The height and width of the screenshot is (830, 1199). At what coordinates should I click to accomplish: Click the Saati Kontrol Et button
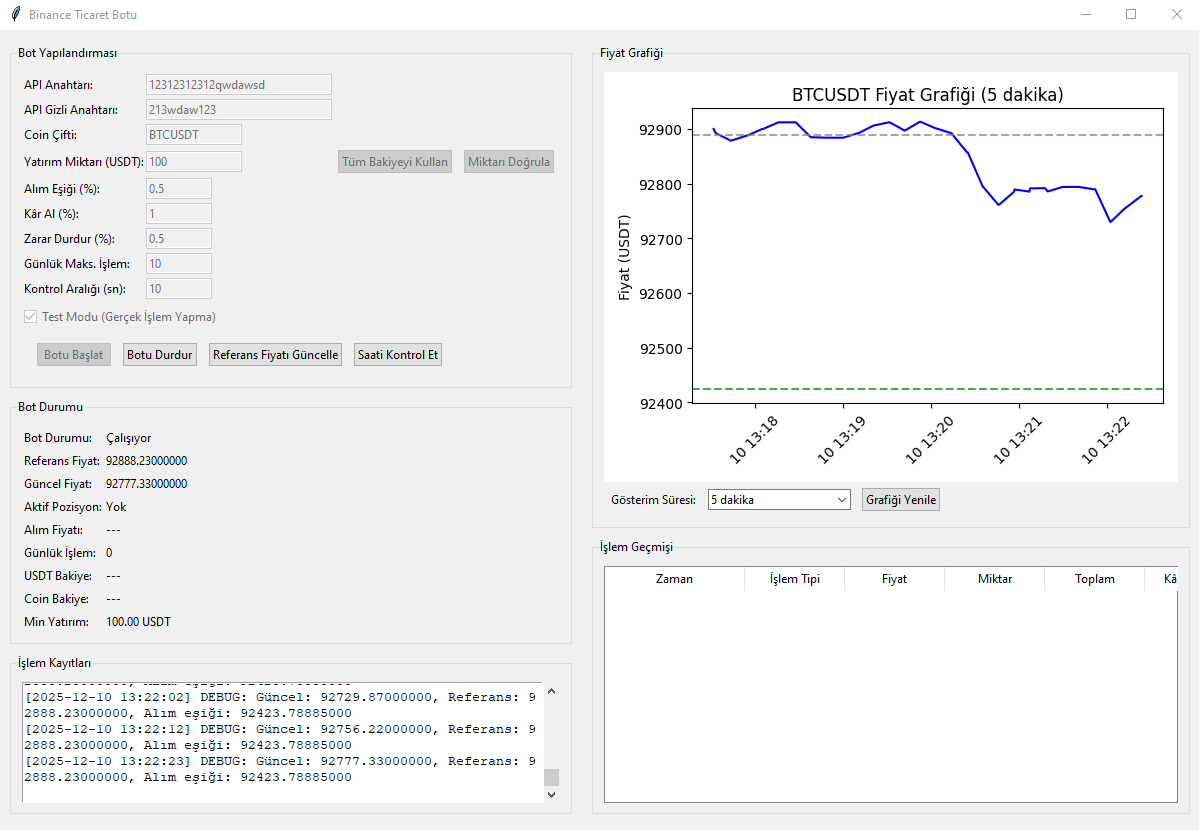(398, 355)
